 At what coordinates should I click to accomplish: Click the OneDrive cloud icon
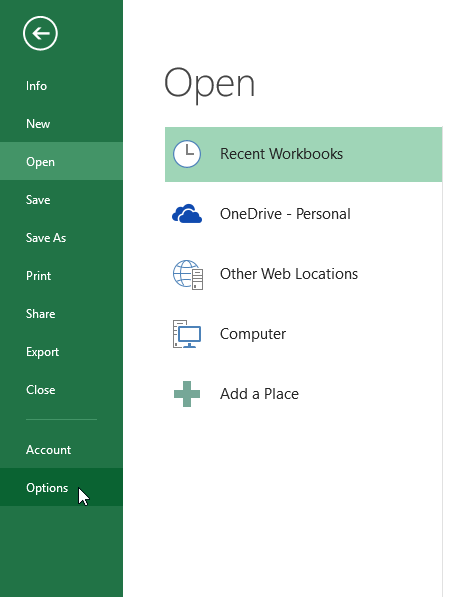[186, 214]
